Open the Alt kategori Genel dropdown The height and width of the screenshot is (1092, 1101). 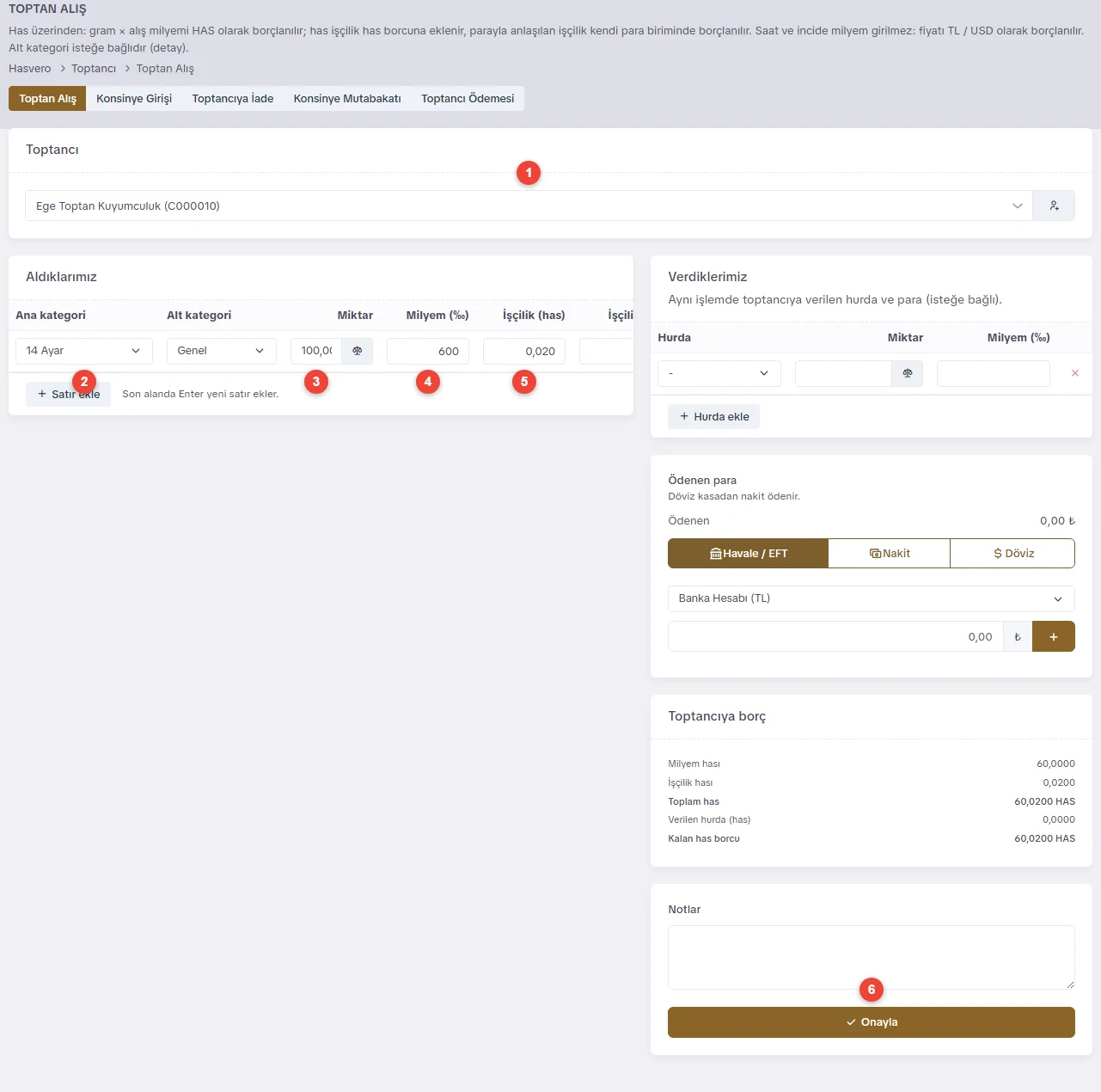coord(222,351)
